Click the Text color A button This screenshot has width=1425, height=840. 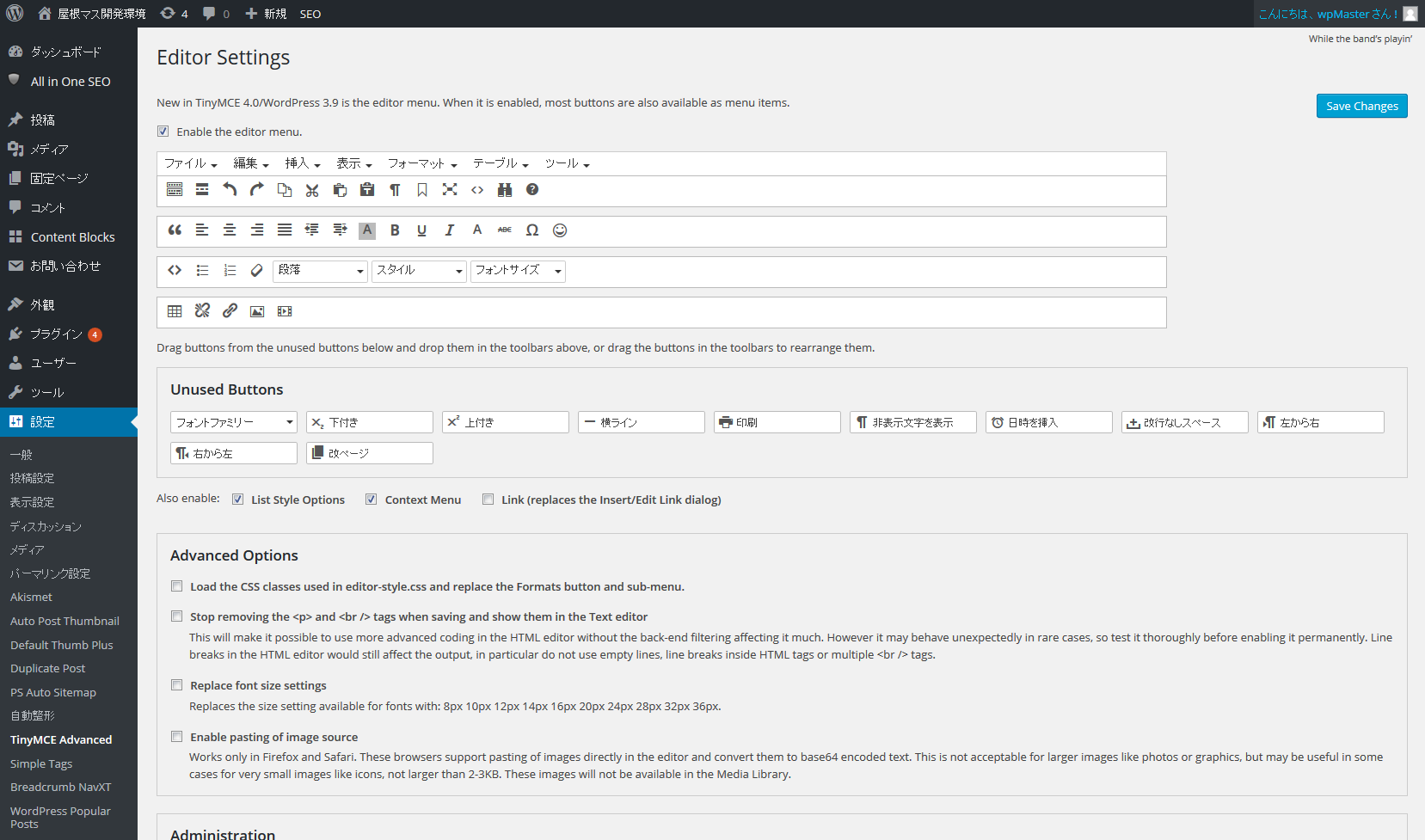[x=477, y=230]
